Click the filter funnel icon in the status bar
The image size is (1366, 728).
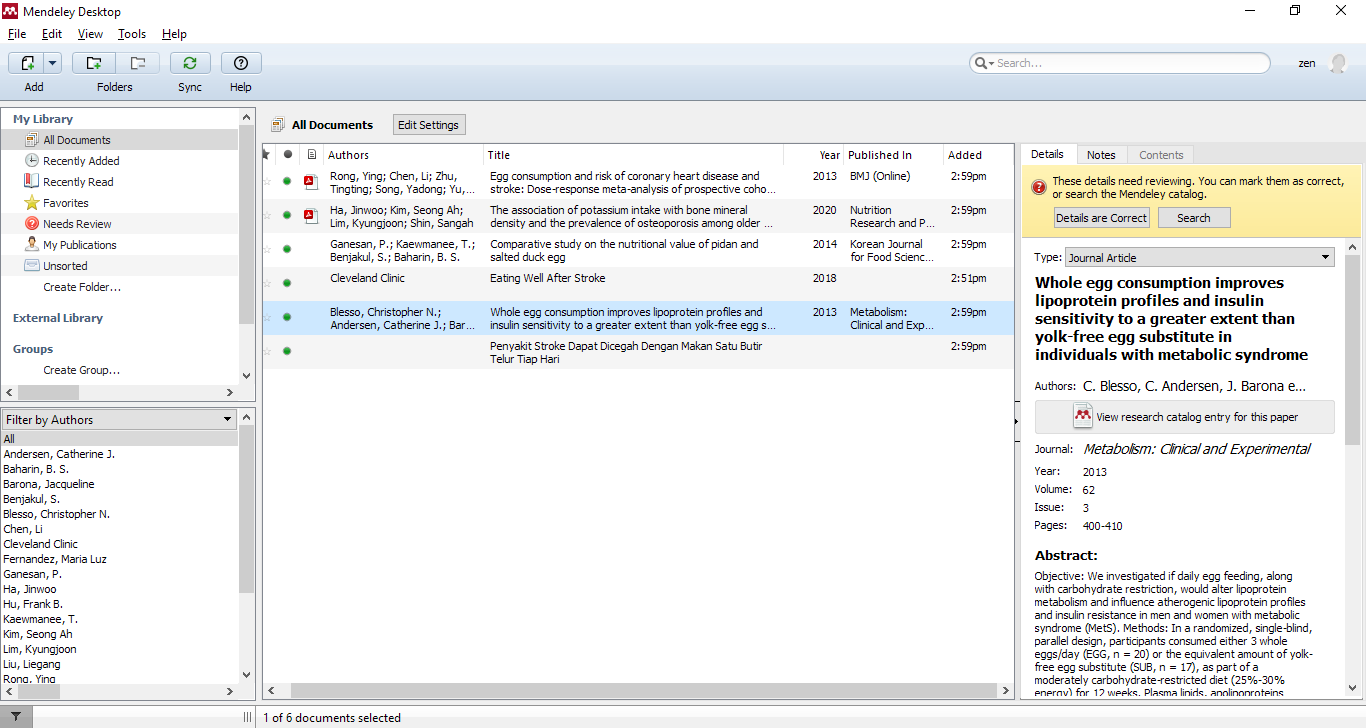pos(16,717)
